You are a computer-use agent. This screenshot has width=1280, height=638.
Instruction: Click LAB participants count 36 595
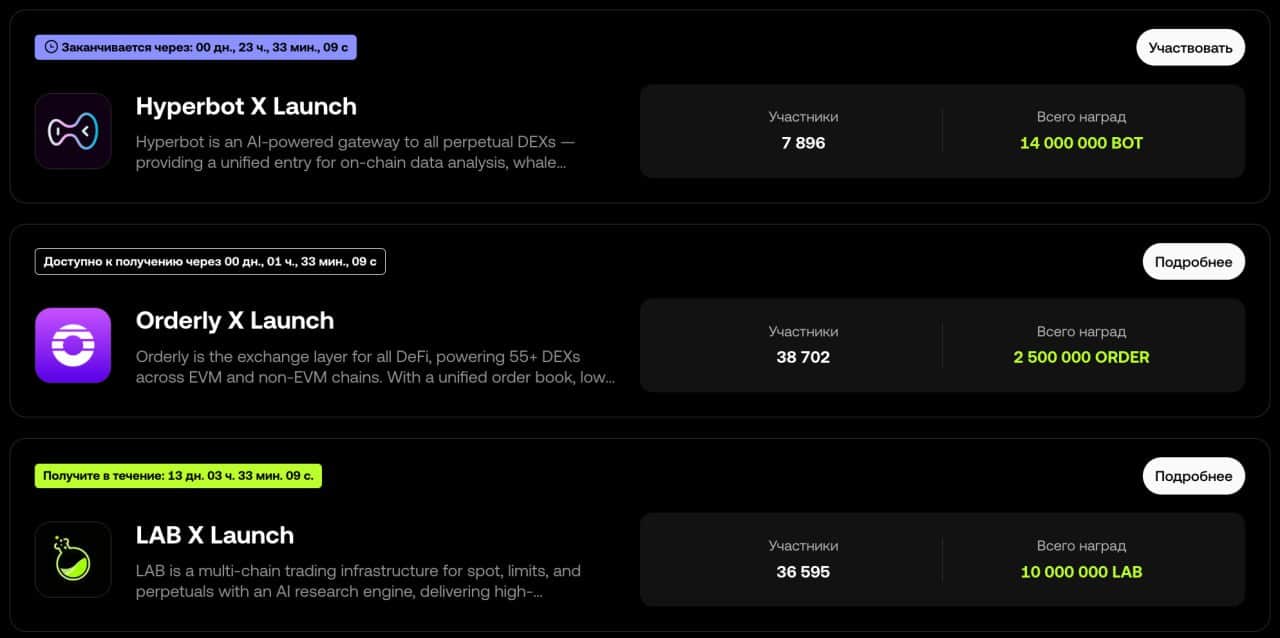pyautogui.click(x=803, y=572)
